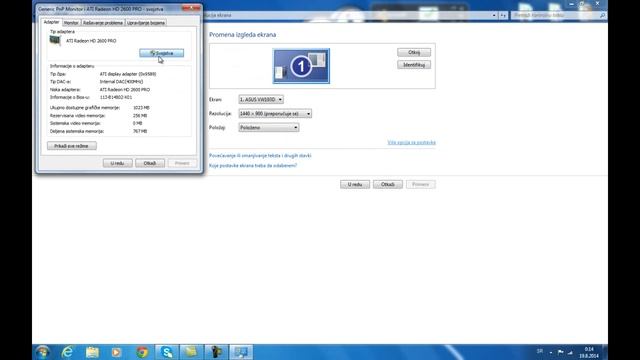Image resolution: width=640 pixels, height=360 pixels.
Task: Click U redu in the screen resolution window
Action: (355, 184)
